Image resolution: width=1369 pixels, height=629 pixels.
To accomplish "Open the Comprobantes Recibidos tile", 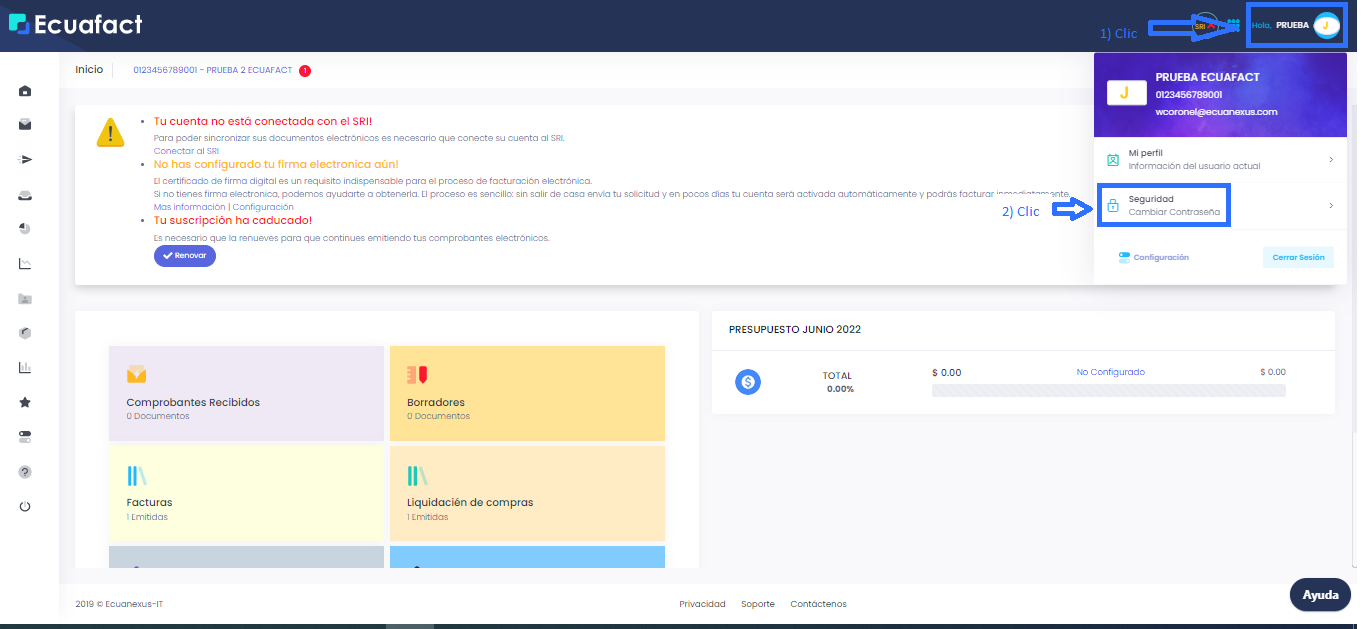I will tap(246, 393).
